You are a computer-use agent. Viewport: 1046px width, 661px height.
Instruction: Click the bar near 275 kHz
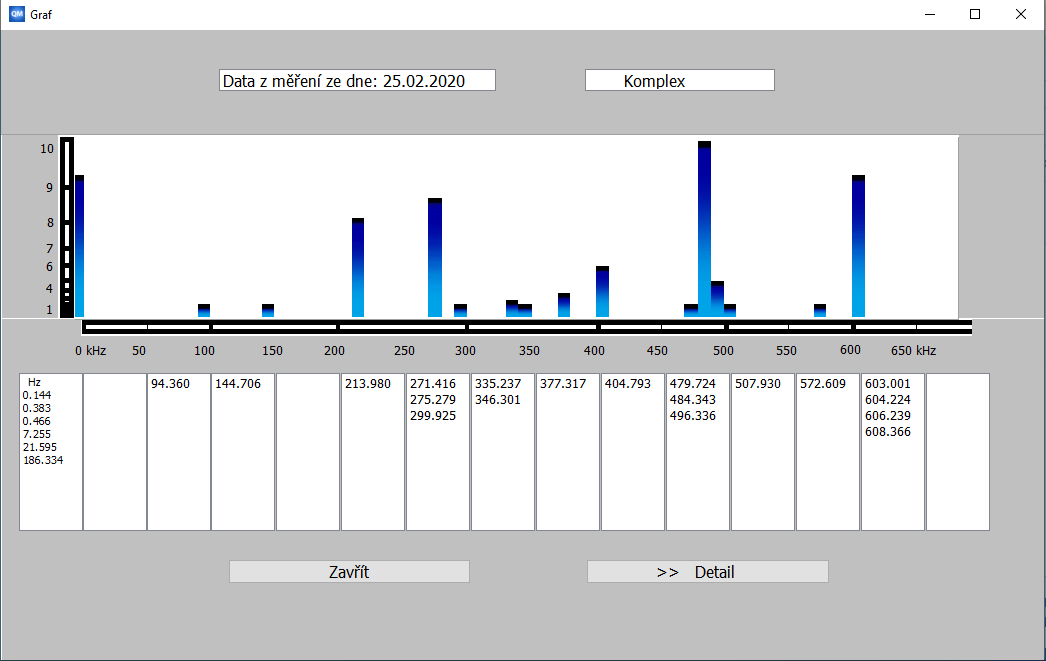coord(435,258)
